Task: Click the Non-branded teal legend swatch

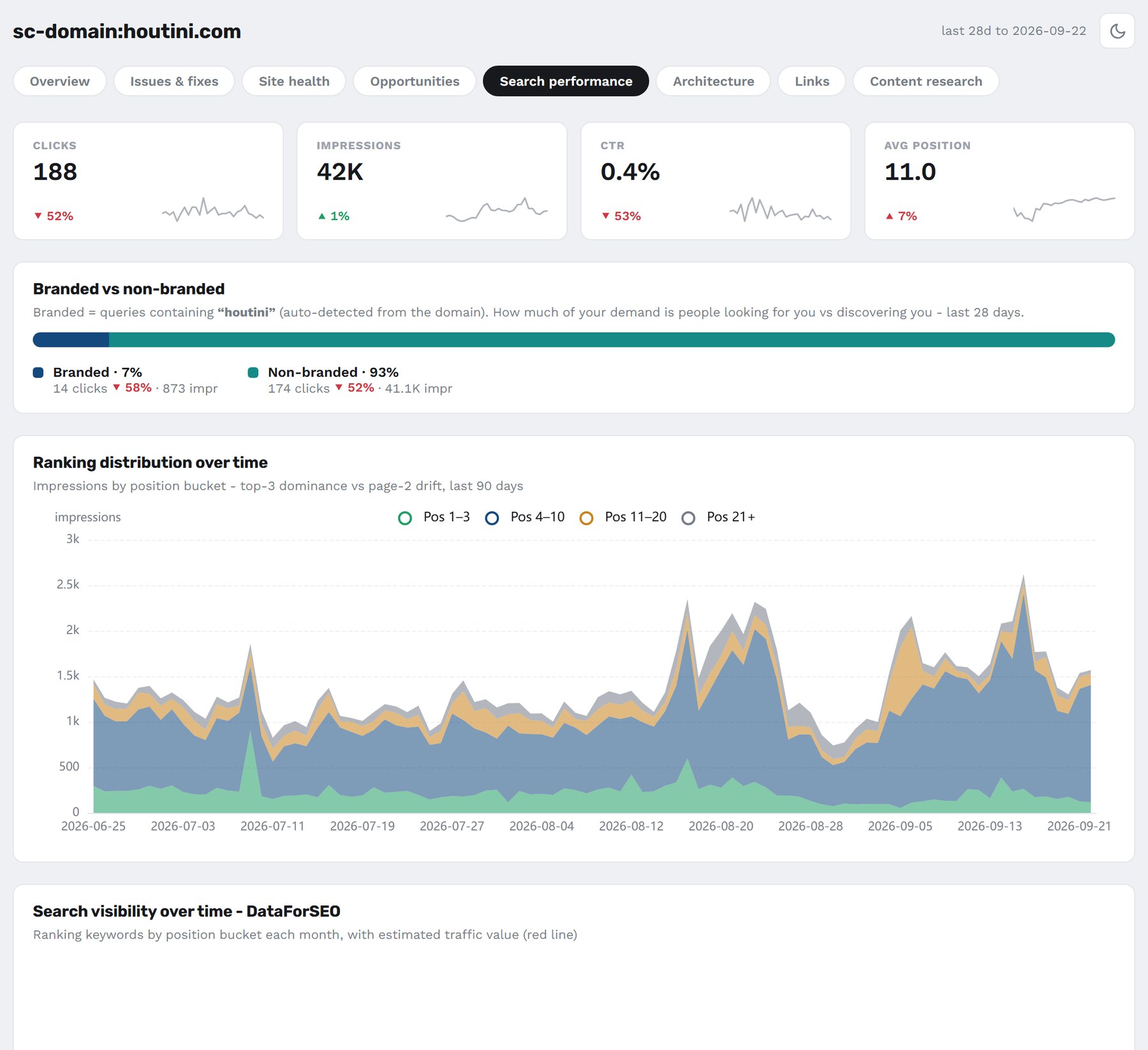Action: [253, 372]
